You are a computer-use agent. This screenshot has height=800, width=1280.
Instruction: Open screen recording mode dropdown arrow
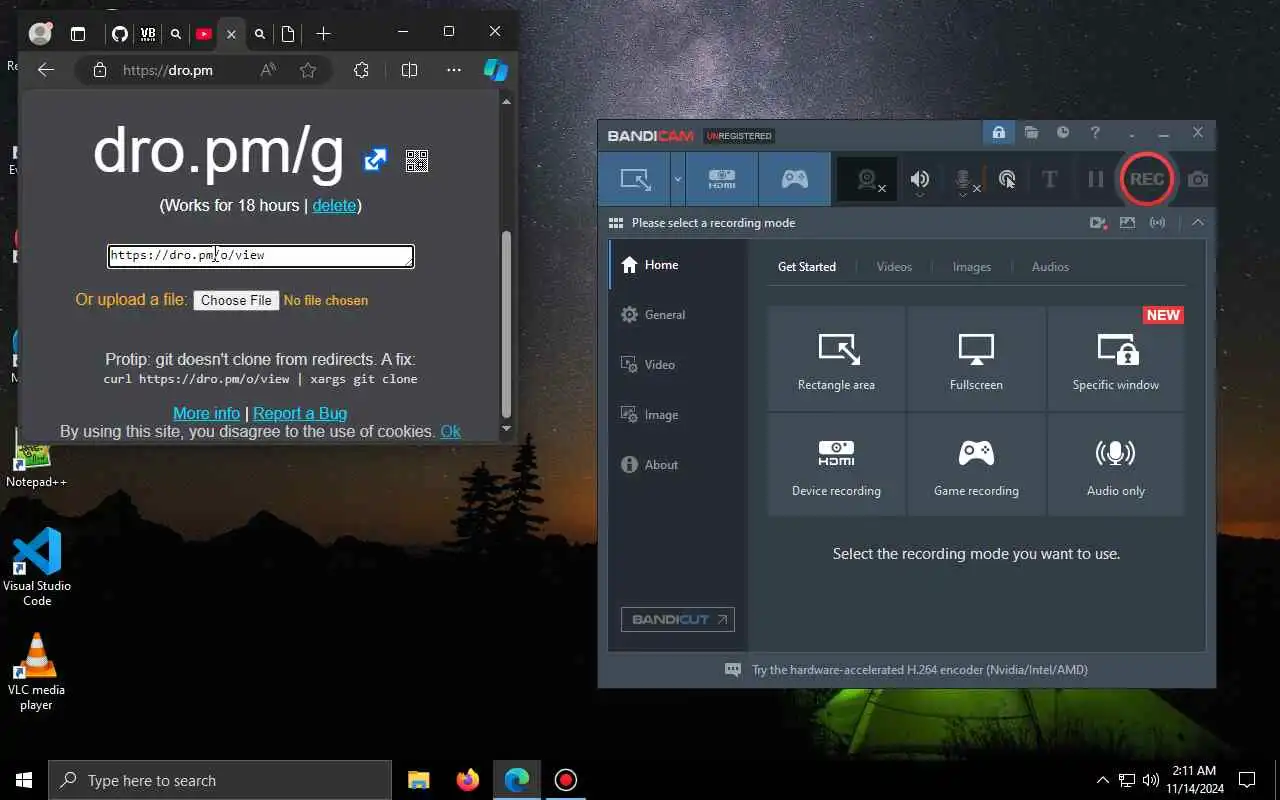678,179
